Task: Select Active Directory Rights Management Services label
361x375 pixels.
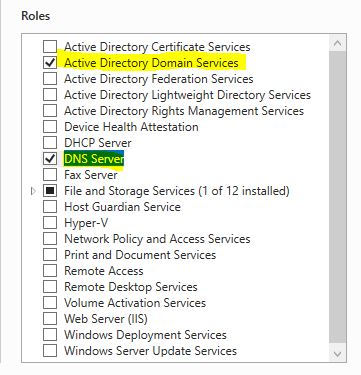Action: pos(184,111)
